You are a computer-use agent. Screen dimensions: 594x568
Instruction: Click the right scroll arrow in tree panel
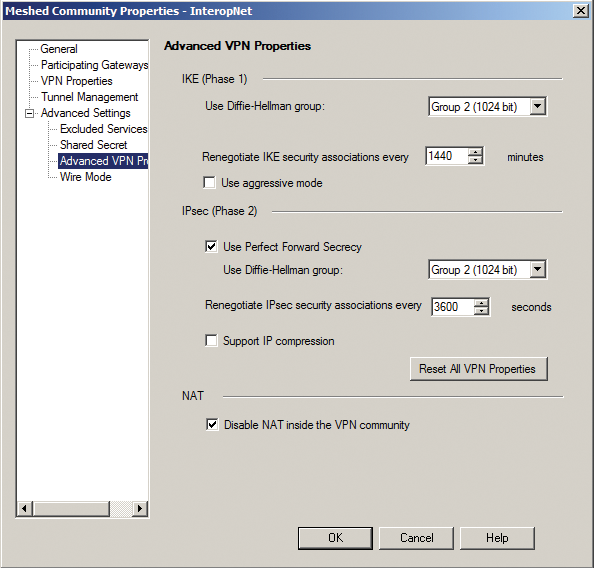coord(140,508)
